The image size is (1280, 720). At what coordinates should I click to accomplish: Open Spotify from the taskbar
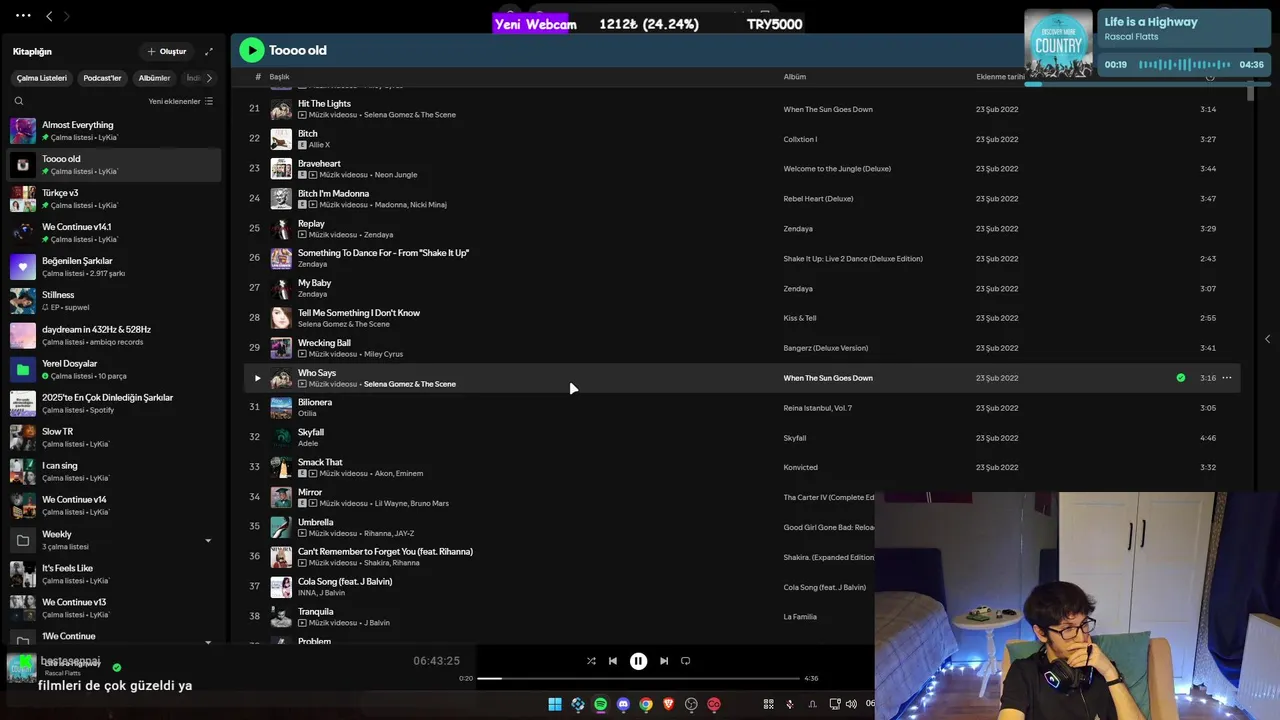coord(600,704)
